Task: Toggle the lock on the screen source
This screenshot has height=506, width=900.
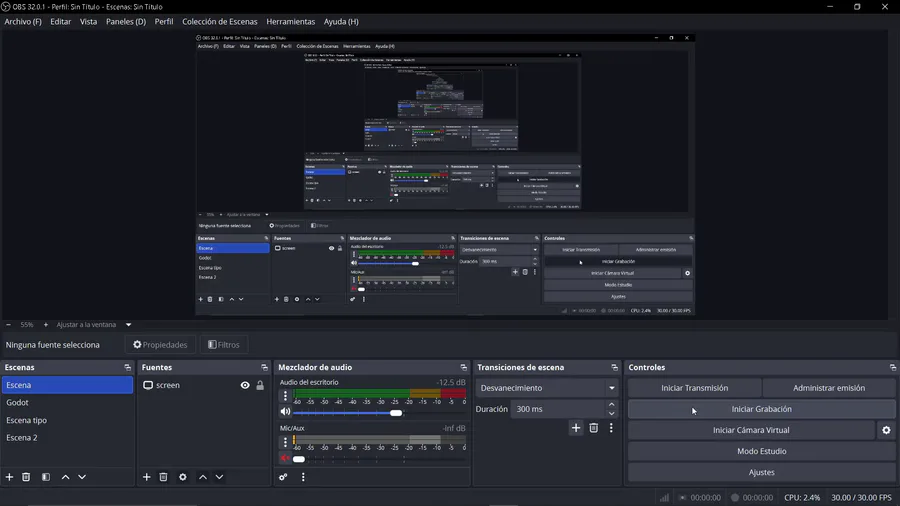Action: tap(260, 385)
